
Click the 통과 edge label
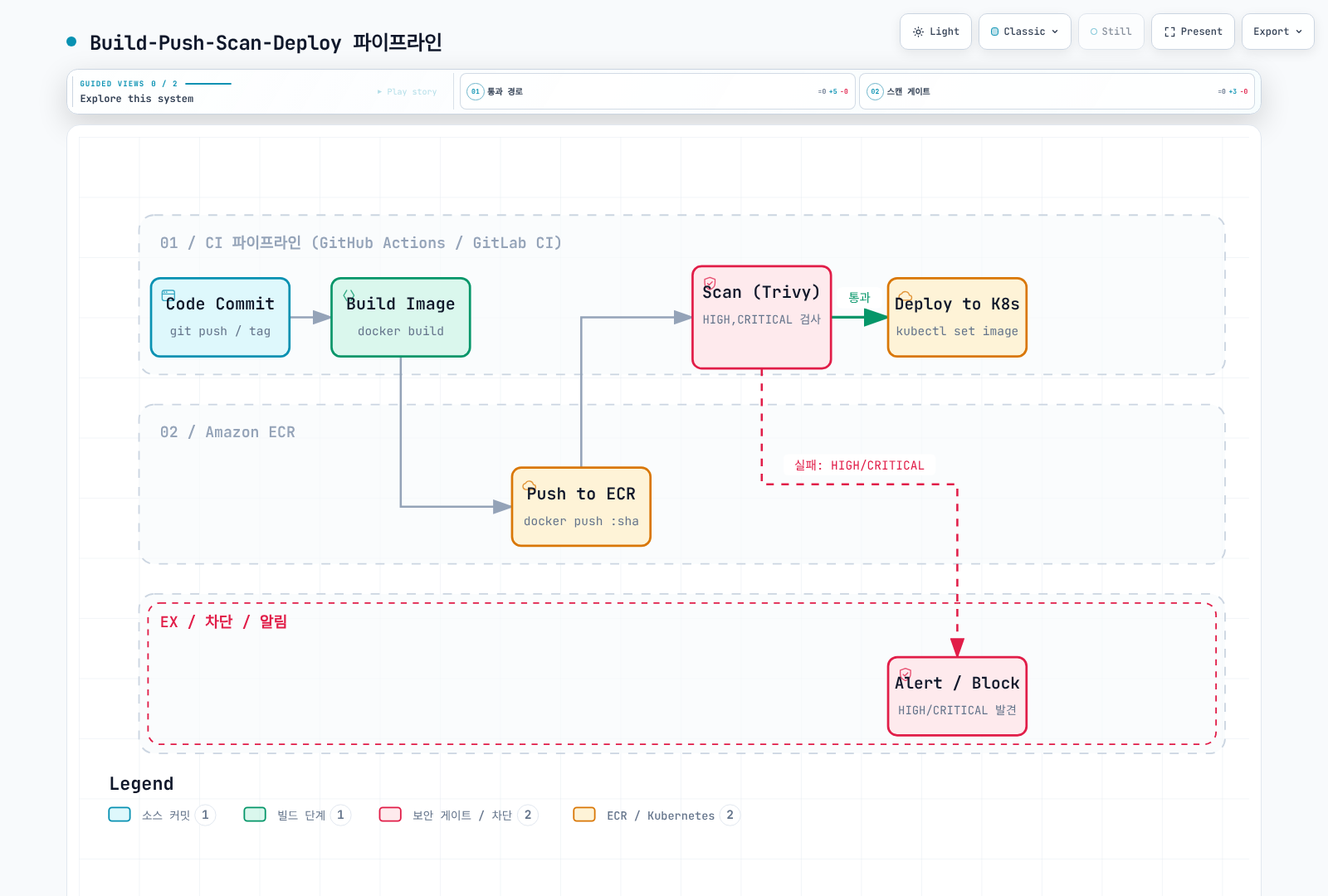859,297
